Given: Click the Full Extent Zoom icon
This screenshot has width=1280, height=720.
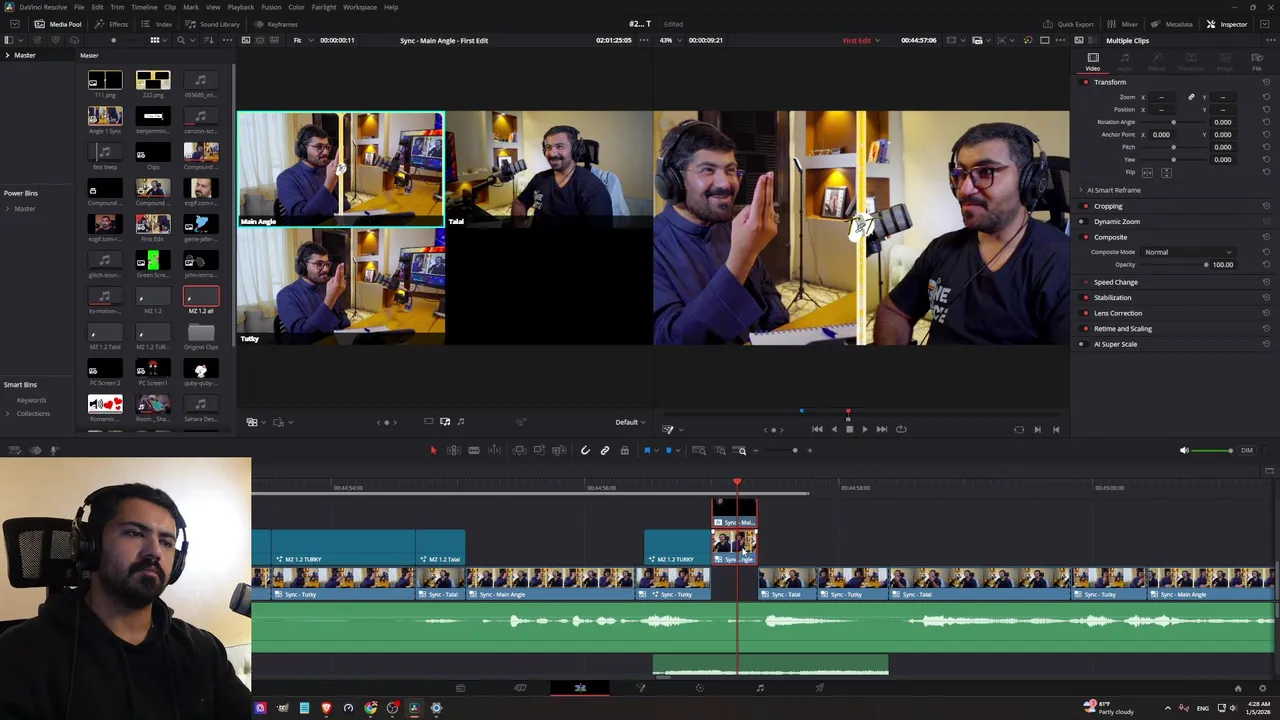Looking at the screenshot, I should (x=699, y=451).
